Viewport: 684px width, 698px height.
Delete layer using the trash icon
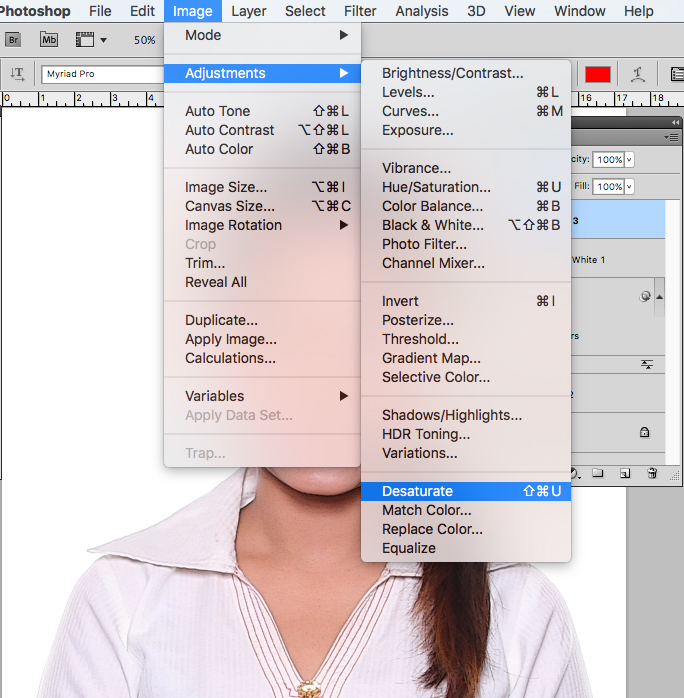(x=652, y=473)
